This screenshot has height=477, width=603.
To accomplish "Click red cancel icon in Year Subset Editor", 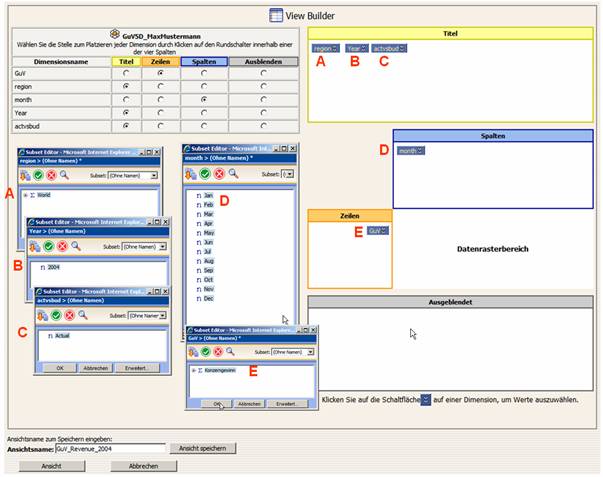I will coord(62,245).
